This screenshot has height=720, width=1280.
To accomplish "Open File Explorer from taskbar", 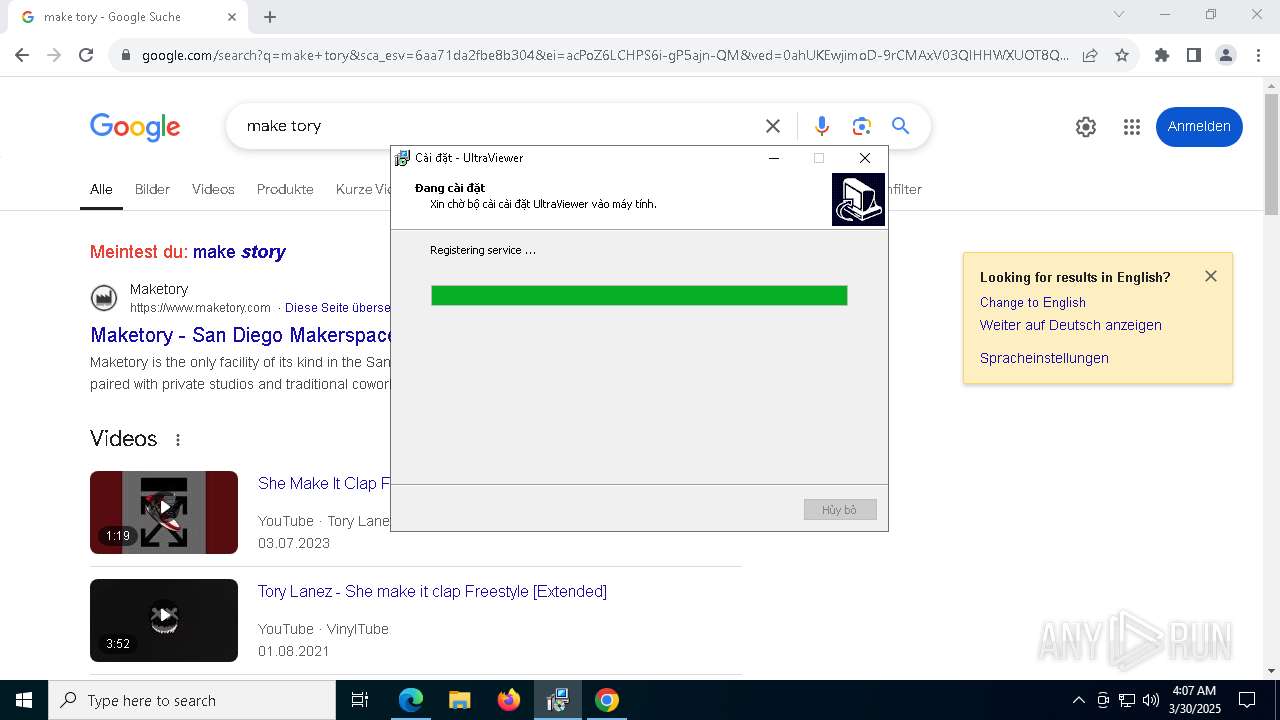I will [460, 700].
